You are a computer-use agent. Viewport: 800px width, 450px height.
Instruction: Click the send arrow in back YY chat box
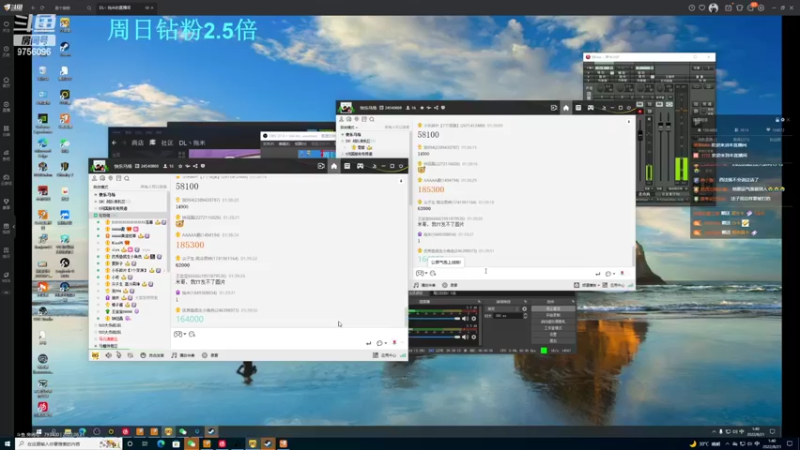point(597,274)
